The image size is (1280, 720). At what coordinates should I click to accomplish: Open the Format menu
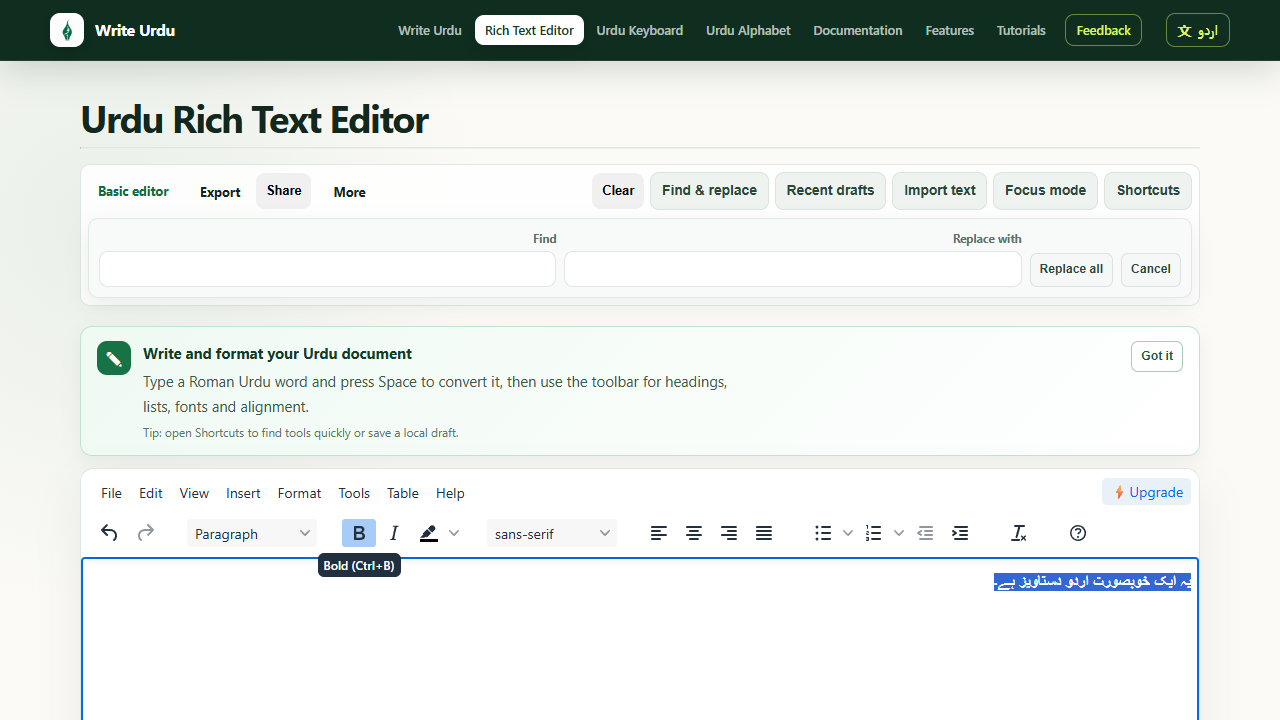coord(299,493)
